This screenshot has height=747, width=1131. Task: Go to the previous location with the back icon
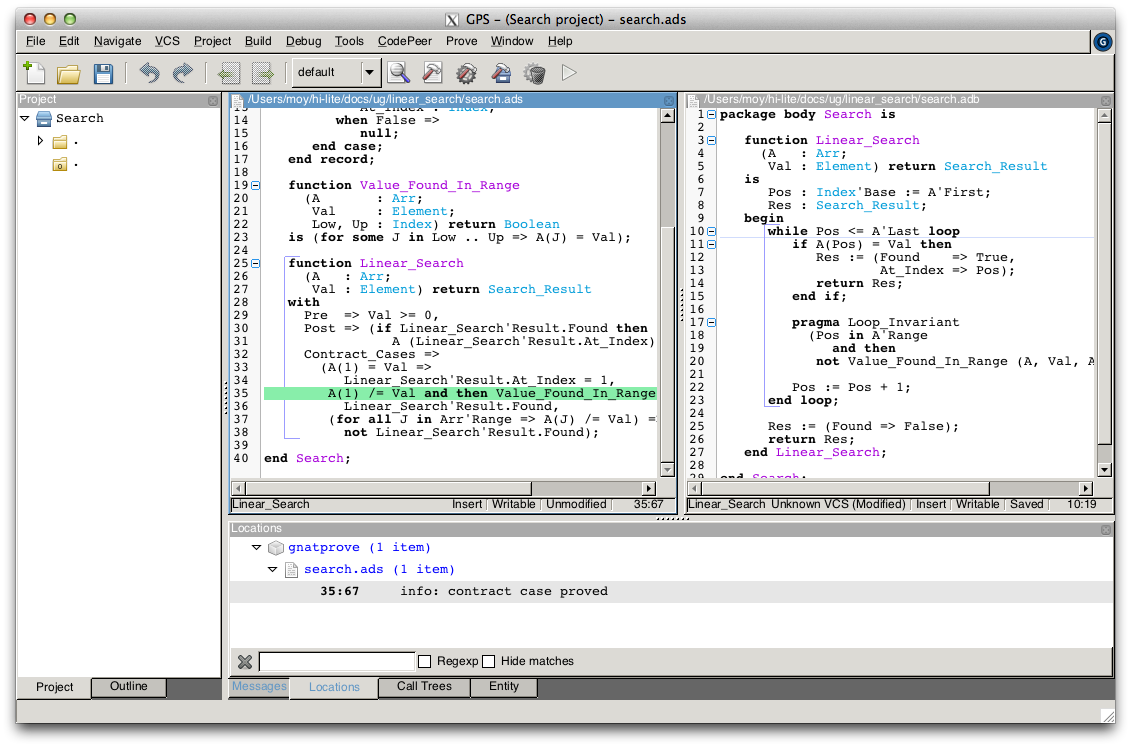coord(229,73)
